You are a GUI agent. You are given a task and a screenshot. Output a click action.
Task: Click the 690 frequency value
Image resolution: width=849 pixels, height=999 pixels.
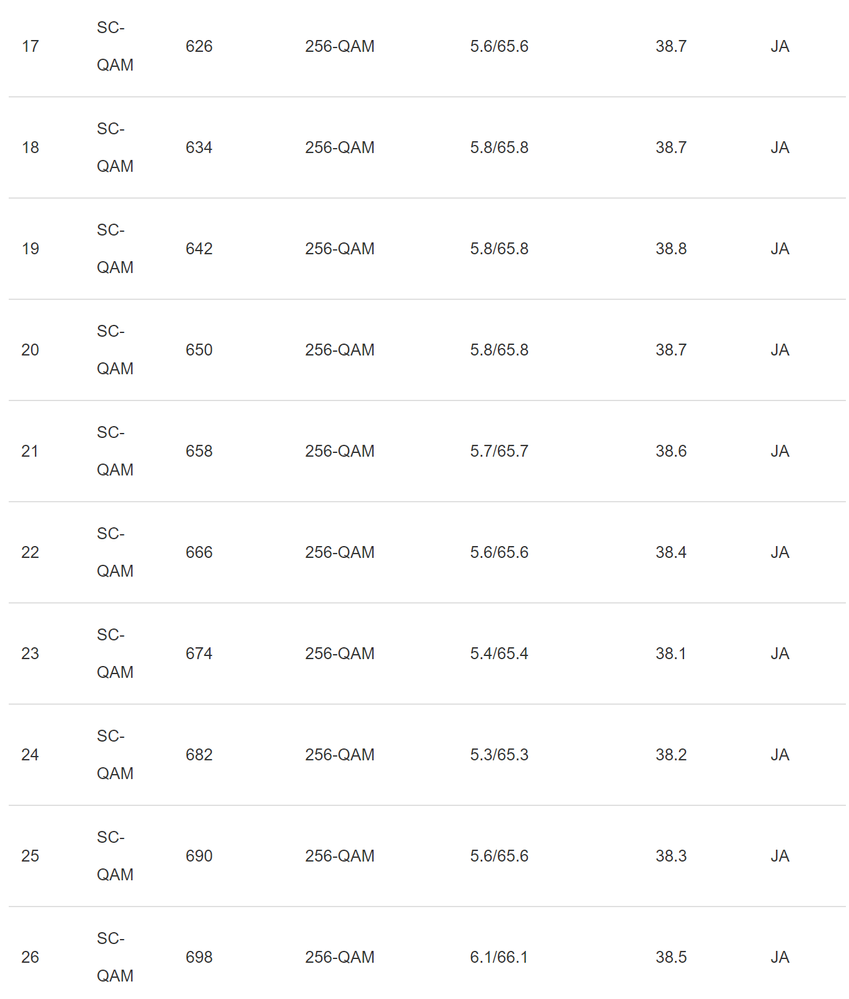(x=199, y=856)
